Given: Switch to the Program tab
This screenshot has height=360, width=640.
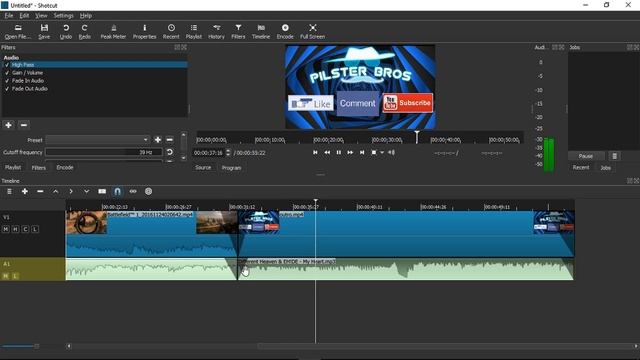Looking at the screenshot, I should 231,167.
